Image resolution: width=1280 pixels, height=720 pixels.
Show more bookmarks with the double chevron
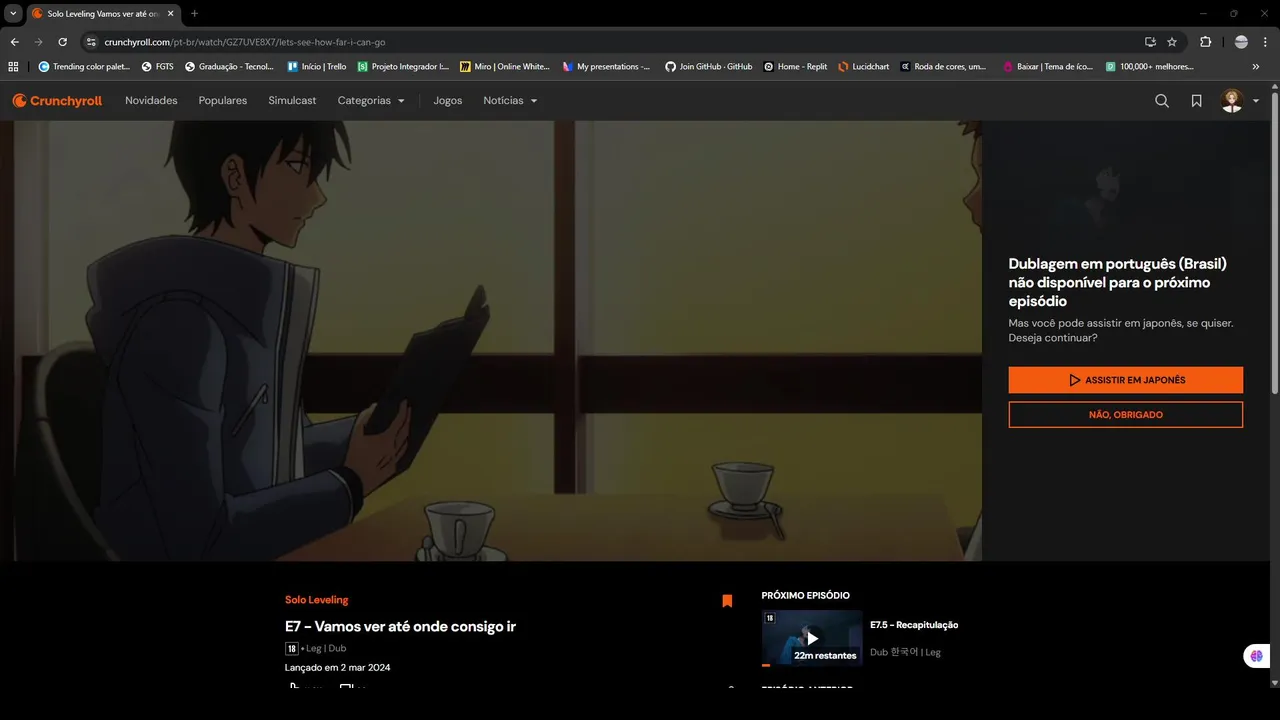pos(1256,67)
